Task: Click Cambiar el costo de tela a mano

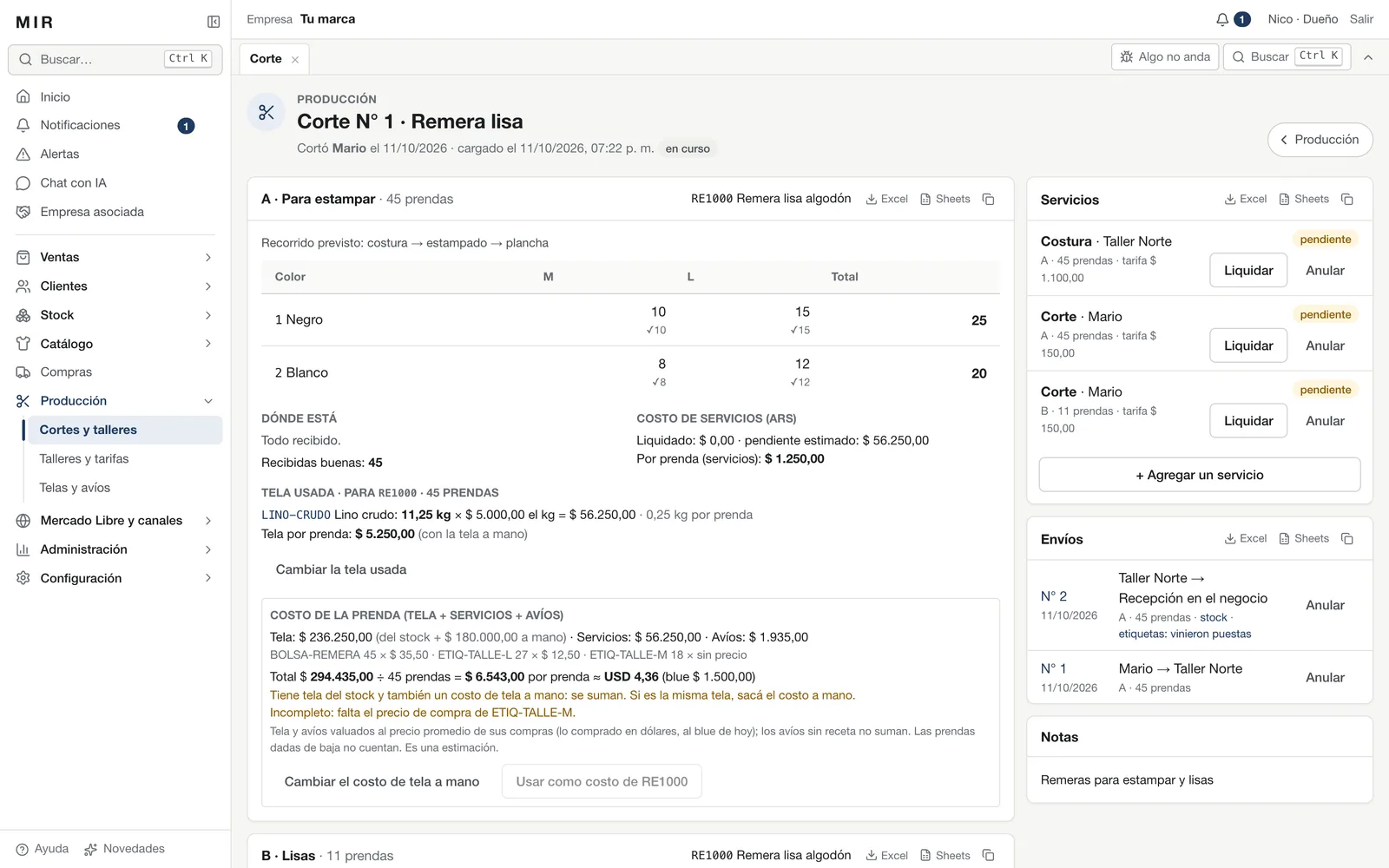Action: pyautogui.click(x=382, y=781)
